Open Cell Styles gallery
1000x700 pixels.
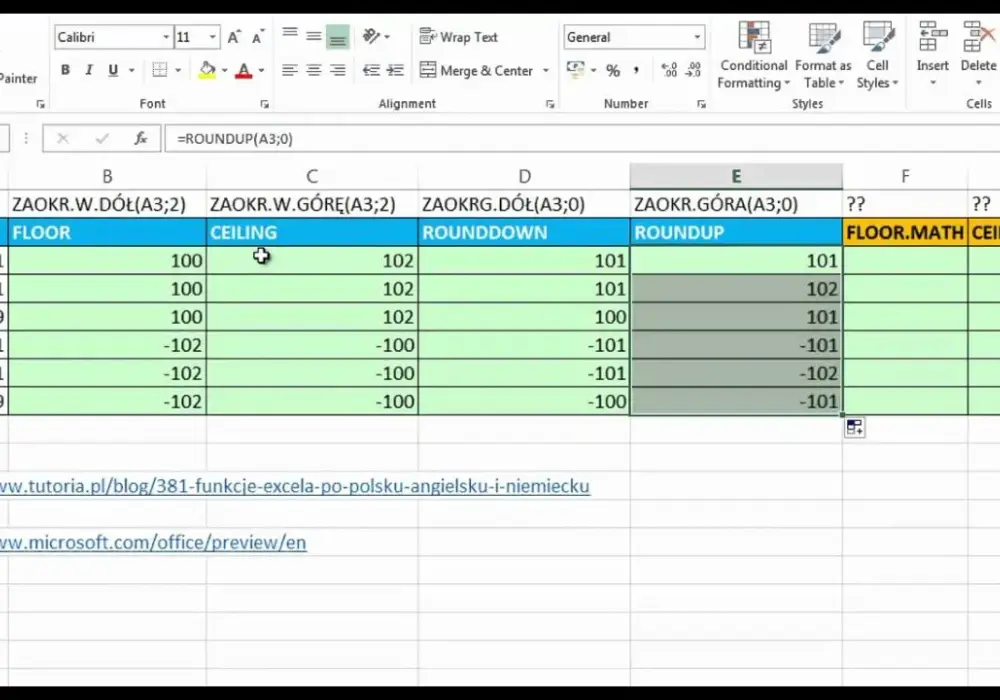pyautogui.click(x=878, y=55)
